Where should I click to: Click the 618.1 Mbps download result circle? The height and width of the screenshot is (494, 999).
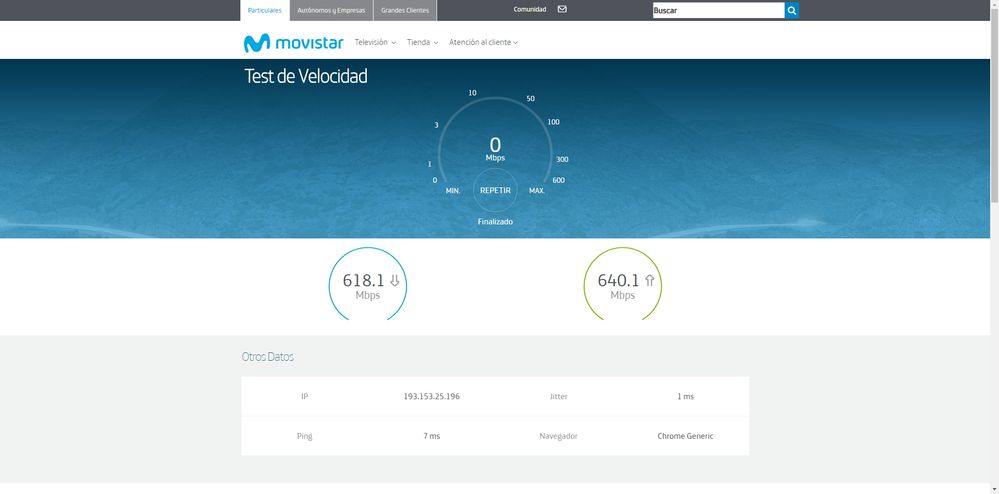367,285
